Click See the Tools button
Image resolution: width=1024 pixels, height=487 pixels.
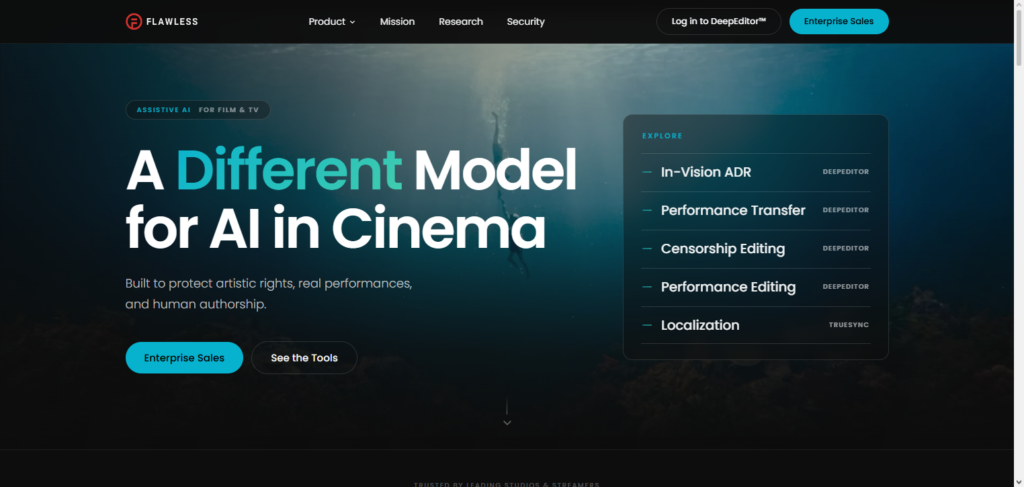tap(304, 358)
